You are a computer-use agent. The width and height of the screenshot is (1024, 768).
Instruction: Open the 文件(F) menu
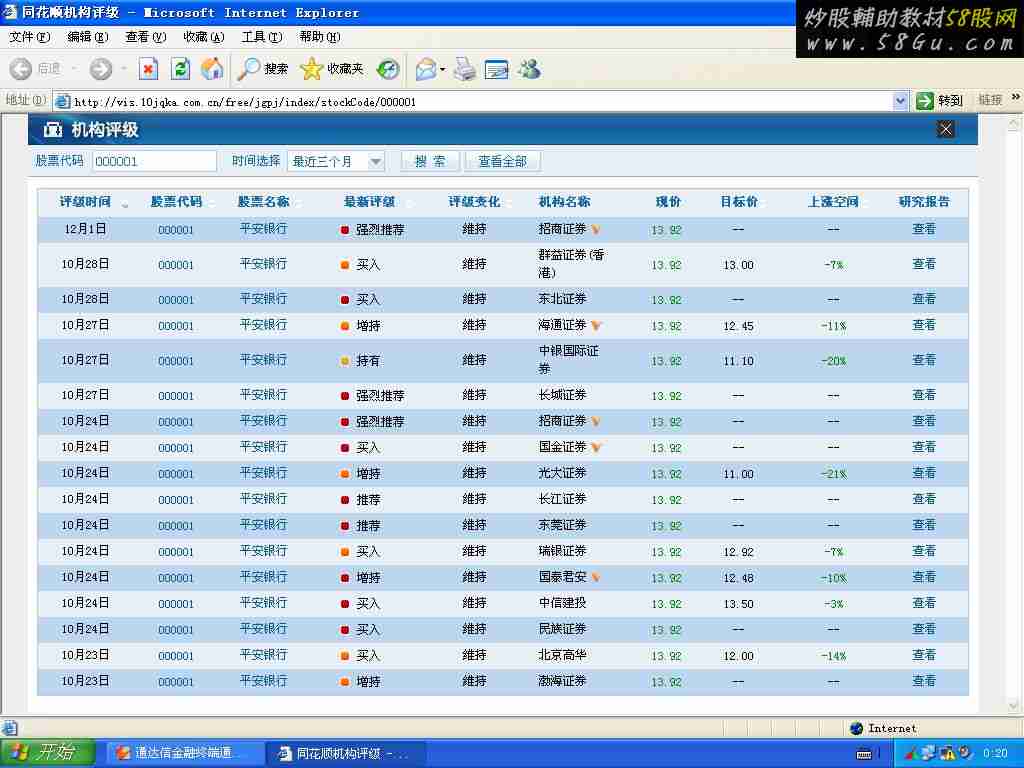(x=29, y=37)
